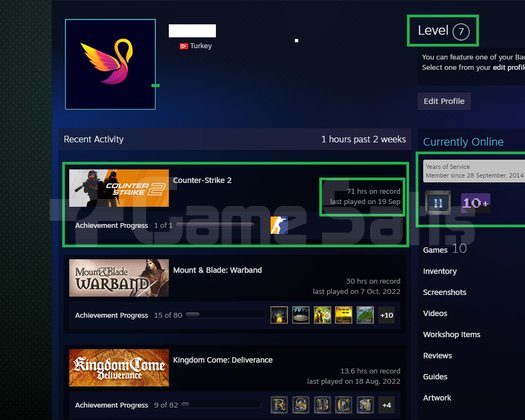Go to the Inventory page
525x420 pixels.
(440, 271)
